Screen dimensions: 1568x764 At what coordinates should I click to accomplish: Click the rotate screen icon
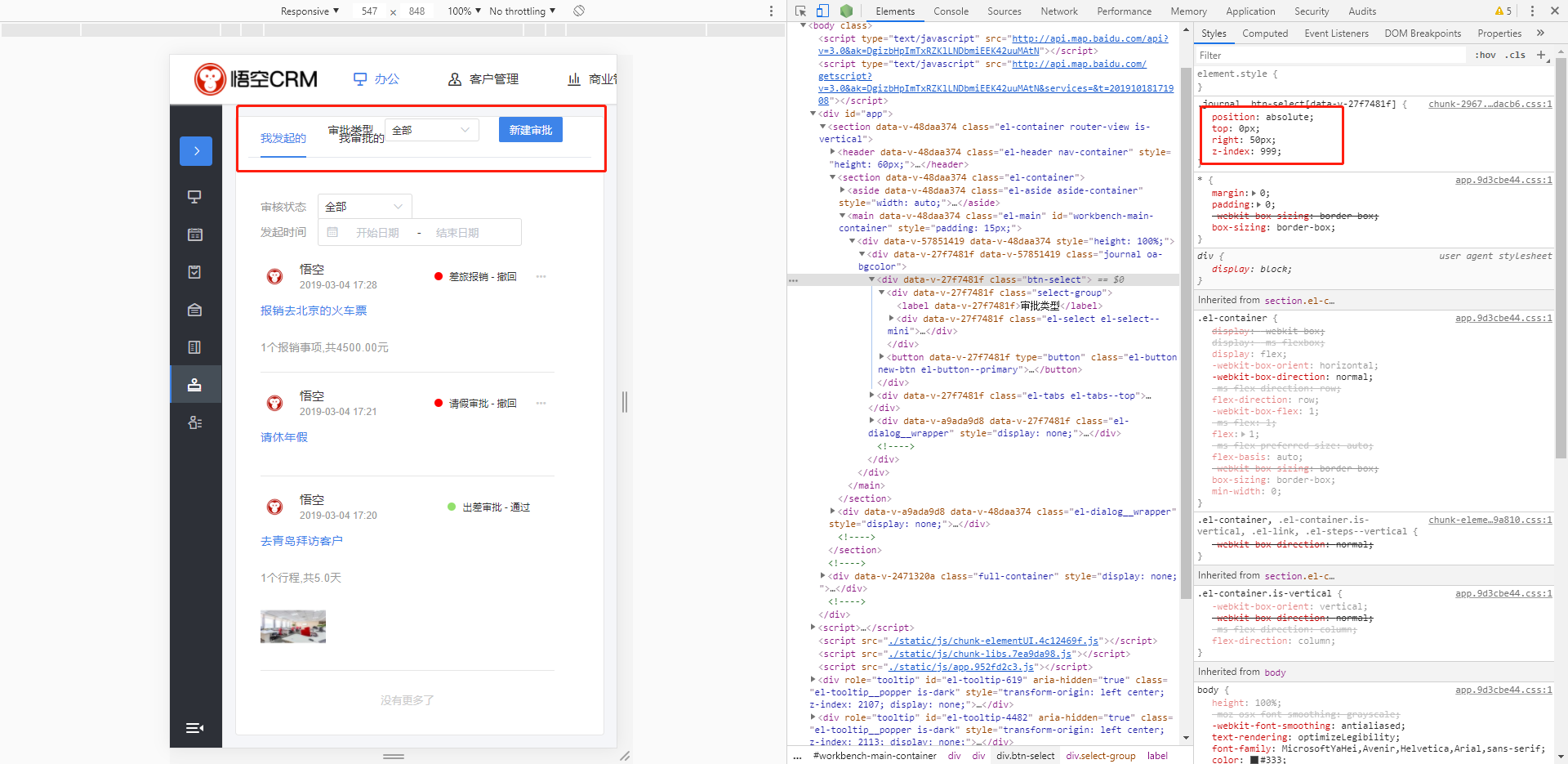(579, 11)
